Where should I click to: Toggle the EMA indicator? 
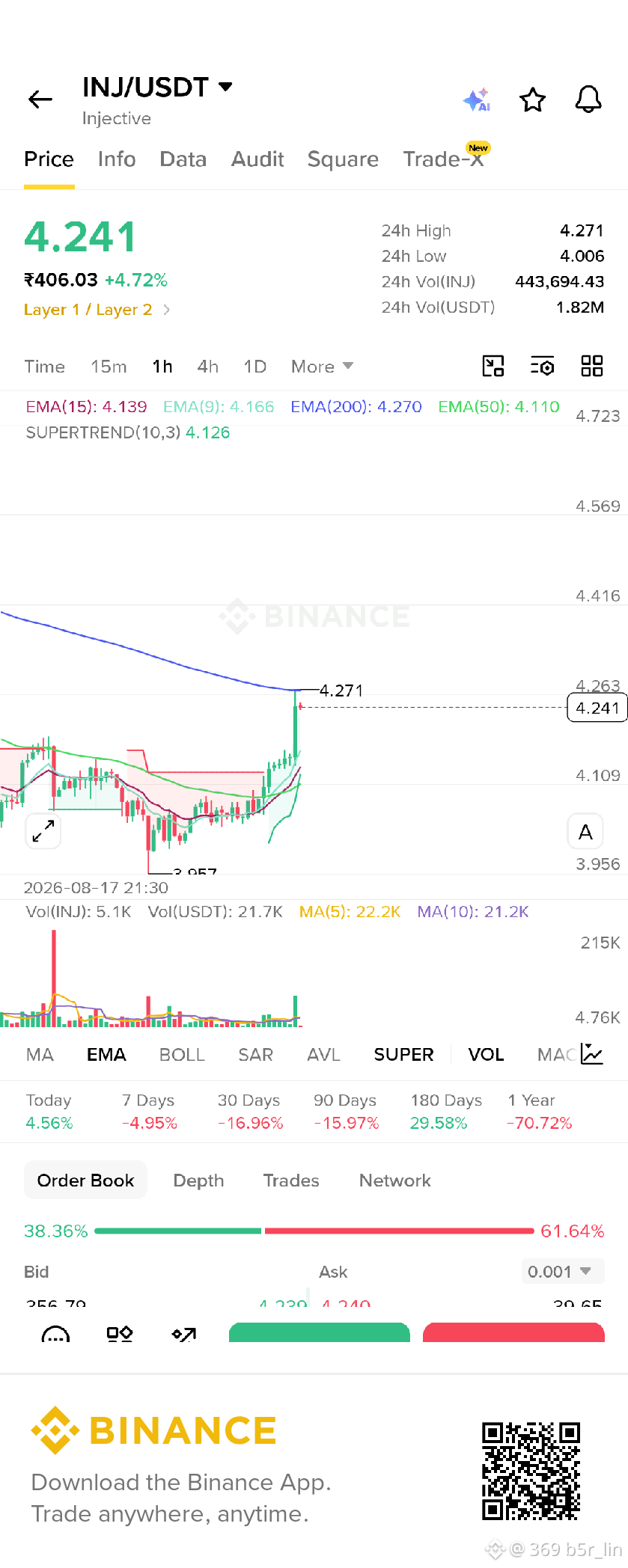pos(106,1055)
